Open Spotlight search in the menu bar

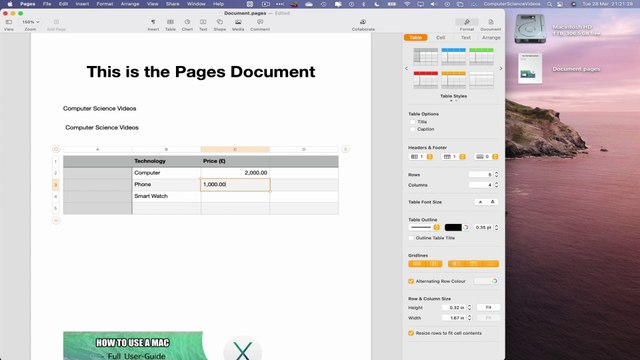pos(549,4)
